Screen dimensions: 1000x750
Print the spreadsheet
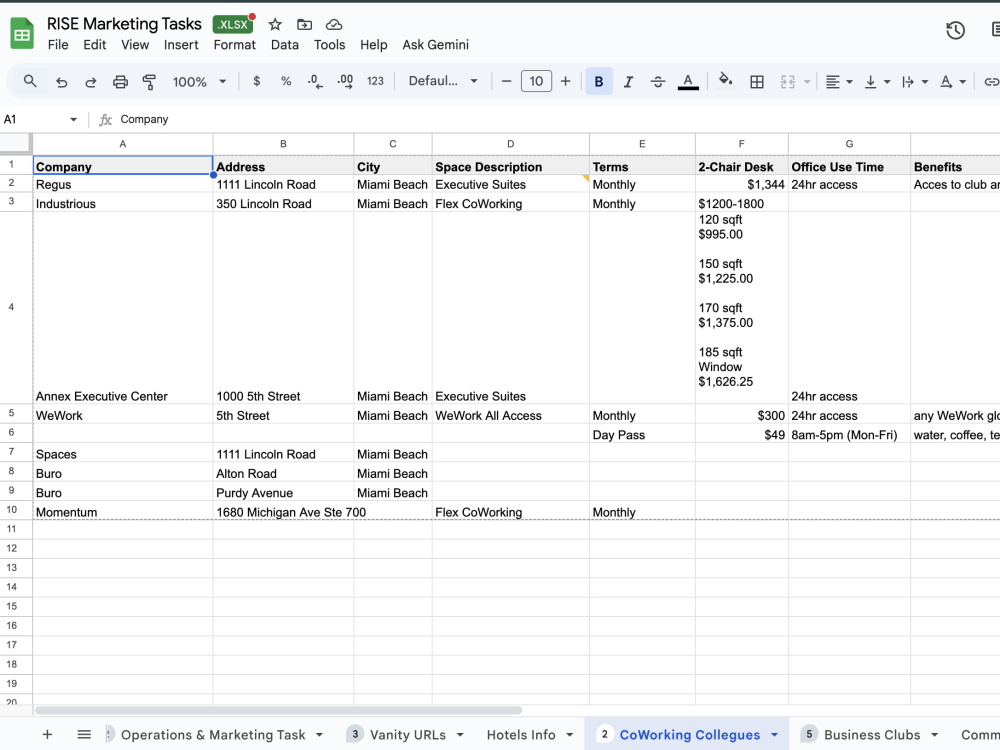(120, 82)
